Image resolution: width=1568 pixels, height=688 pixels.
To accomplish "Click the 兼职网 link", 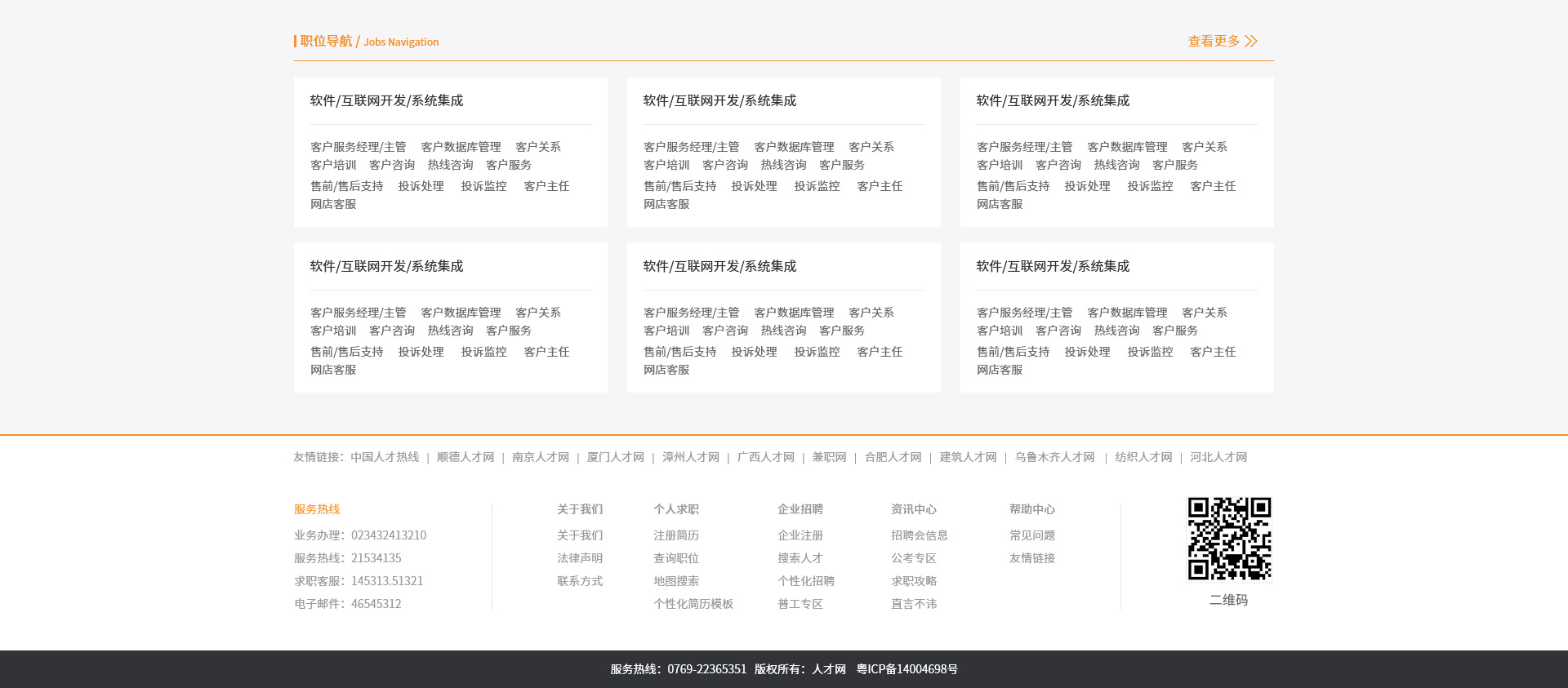I will 829,458.
